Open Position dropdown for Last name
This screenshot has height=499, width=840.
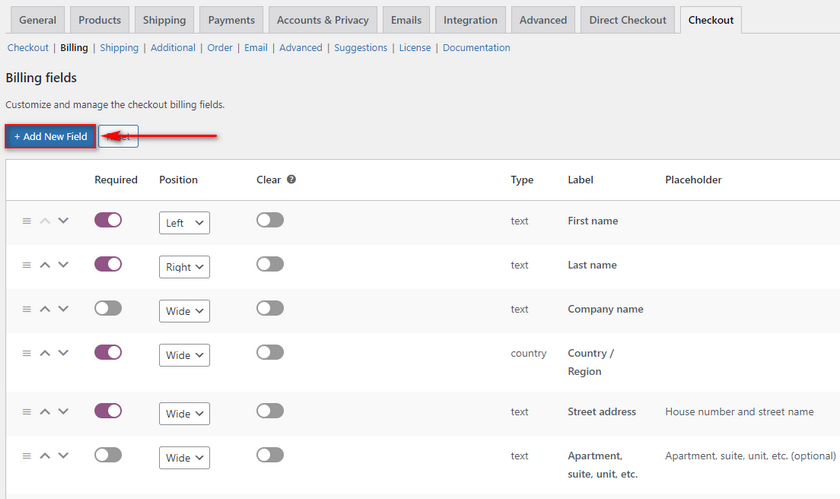point(184,267)
